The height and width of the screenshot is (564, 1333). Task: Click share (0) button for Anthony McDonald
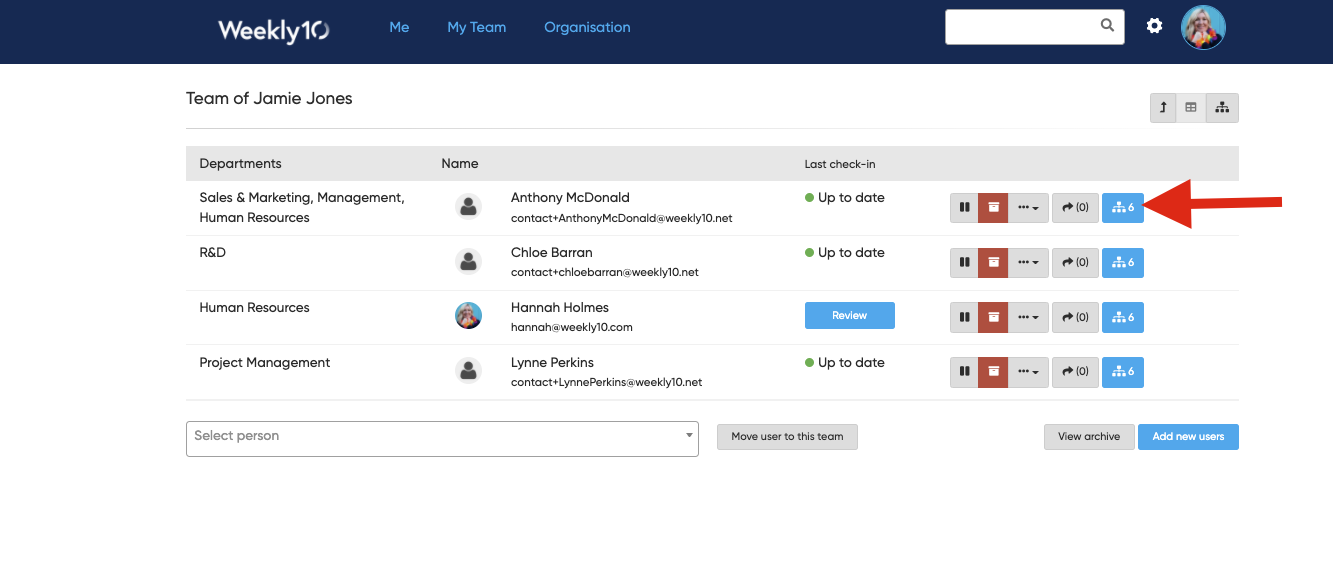(1075, 207)
